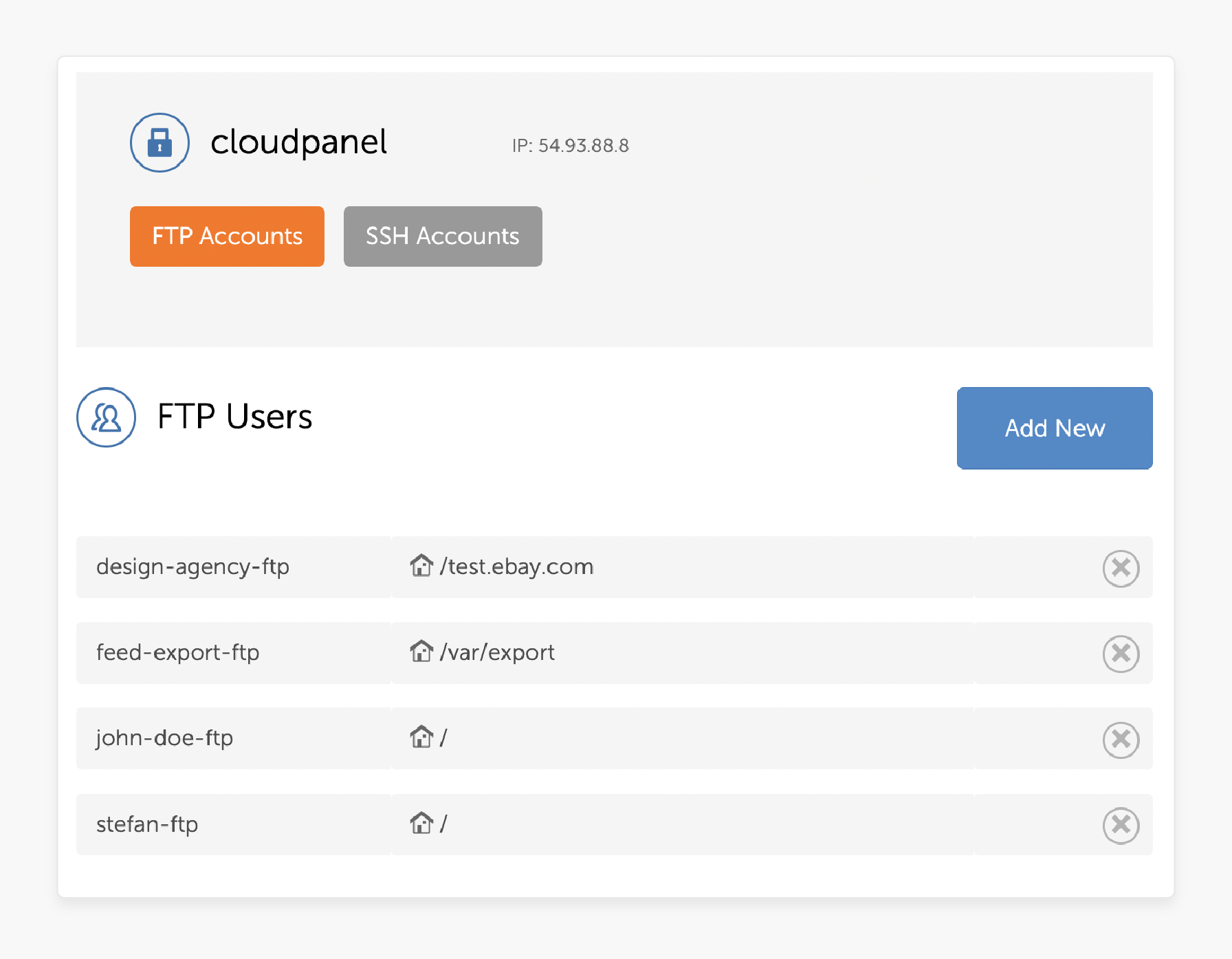Select the design-agency-ftp username
This screenshot has height=959, width=1232.
(192, 567)
